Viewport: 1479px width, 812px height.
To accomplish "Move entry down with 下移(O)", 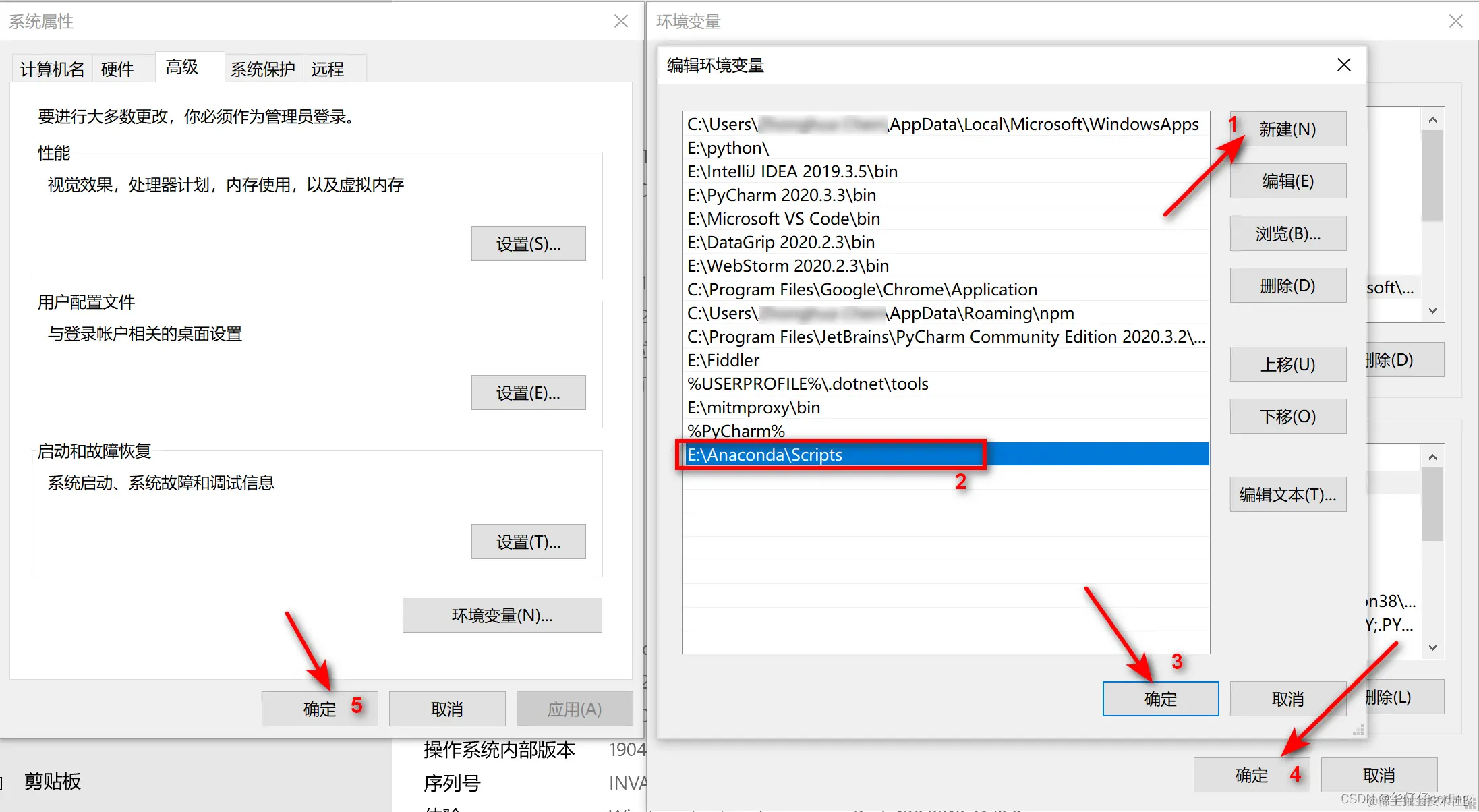I will coord(1287,416).
